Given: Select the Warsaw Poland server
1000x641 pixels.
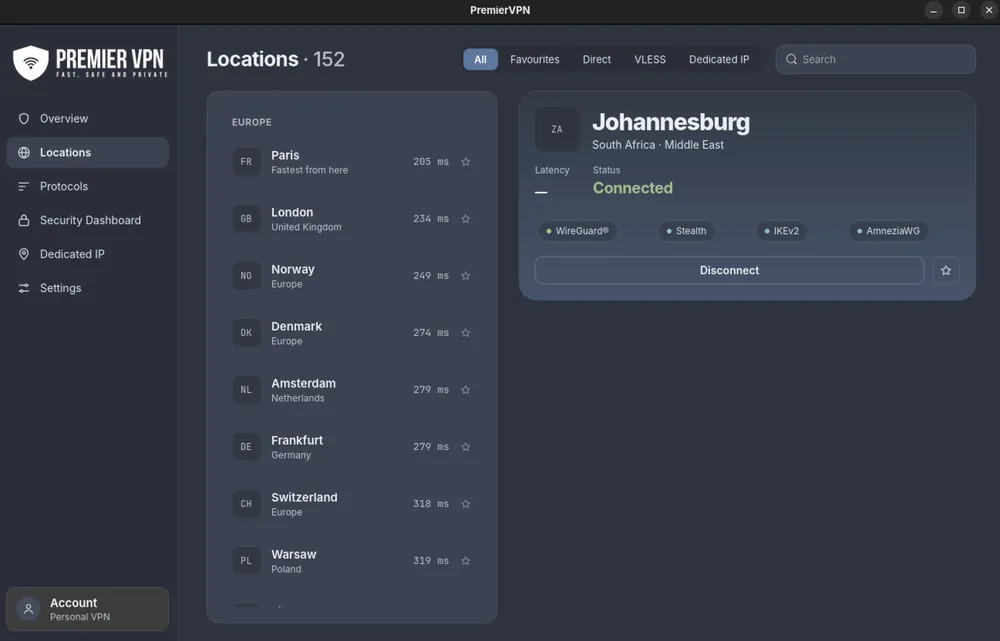Looking at the screenshot, I should pos(352,561).
